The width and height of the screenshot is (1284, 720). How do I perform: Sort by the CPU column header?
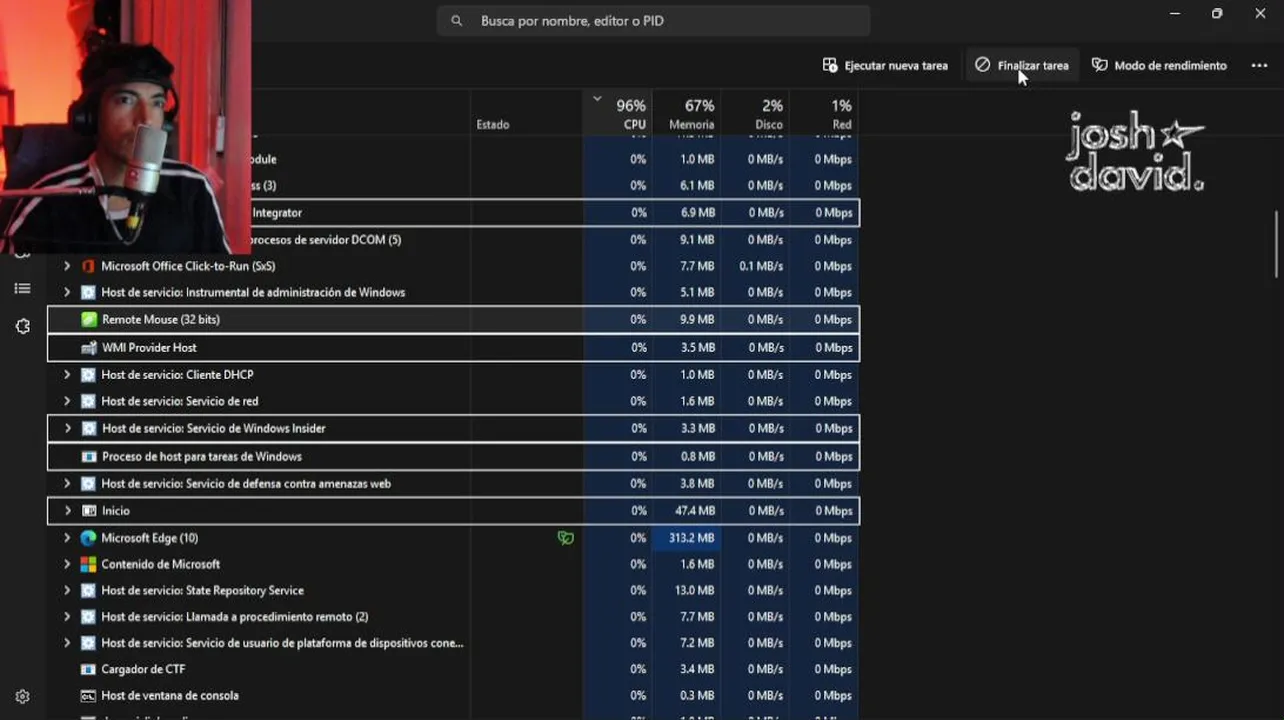point(618,113)
